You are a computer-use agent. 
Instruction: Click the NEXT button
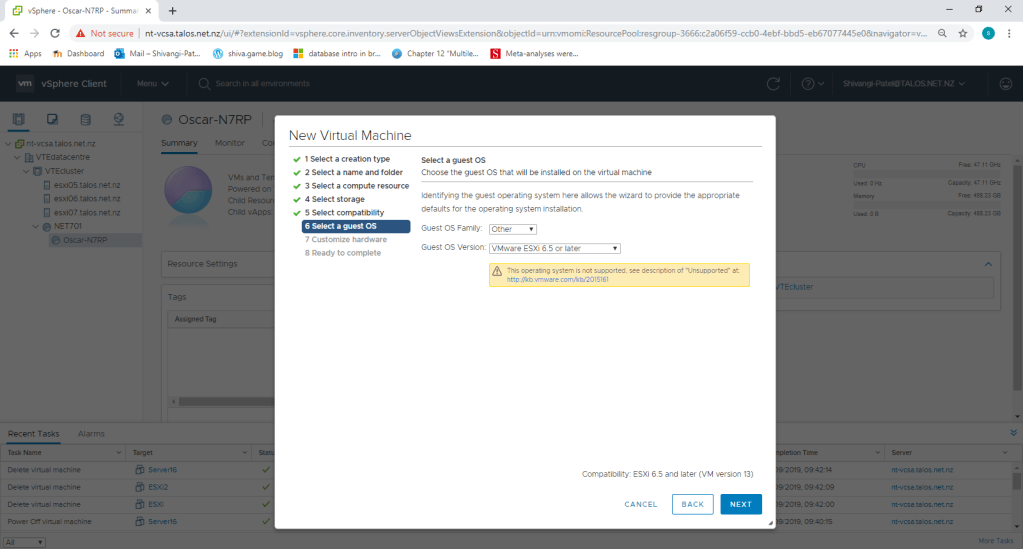tap(740, 504)
